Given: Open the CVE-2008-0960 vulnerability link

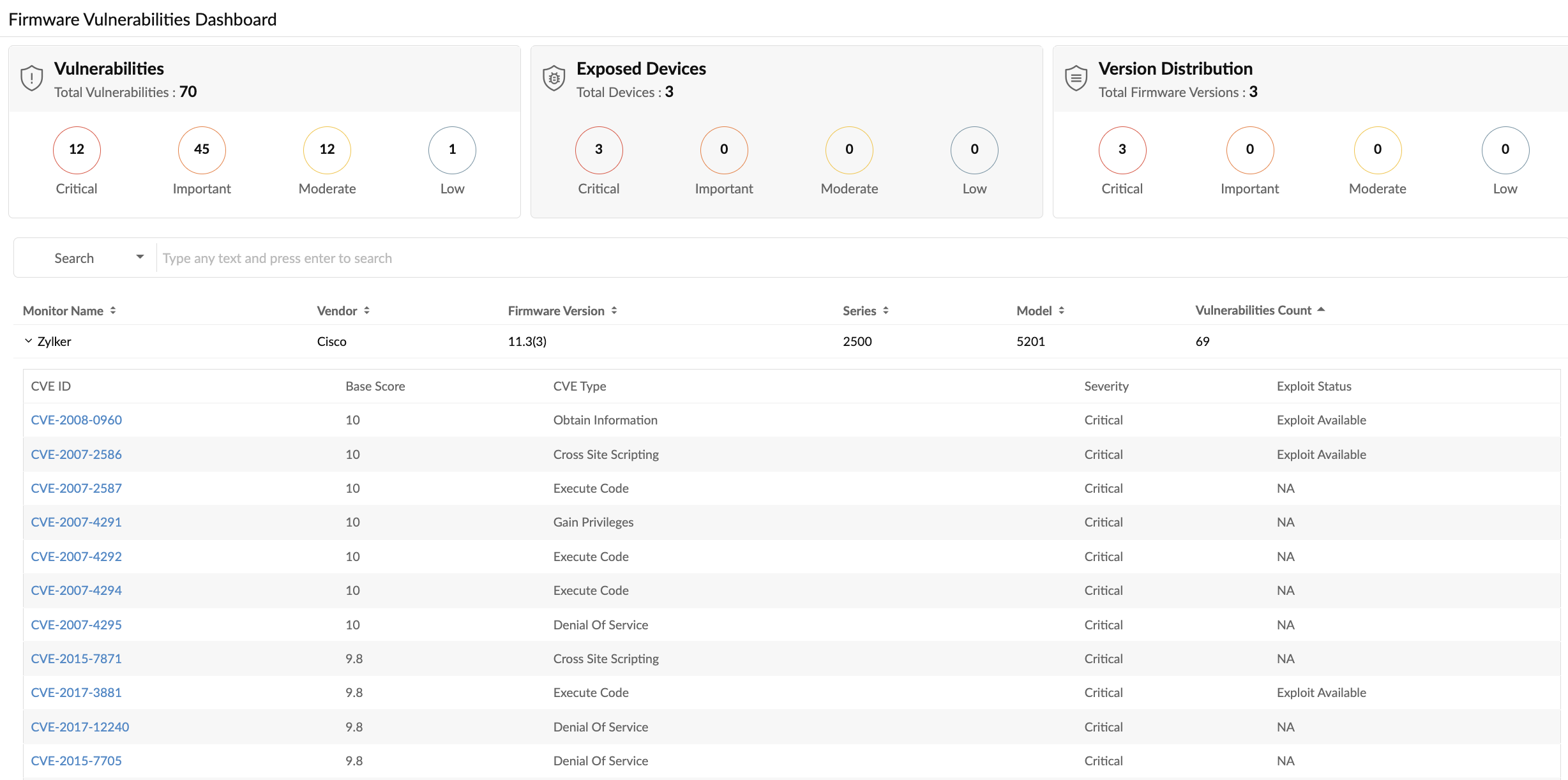Looking at the screenshot, I should (x=76, y=420).
